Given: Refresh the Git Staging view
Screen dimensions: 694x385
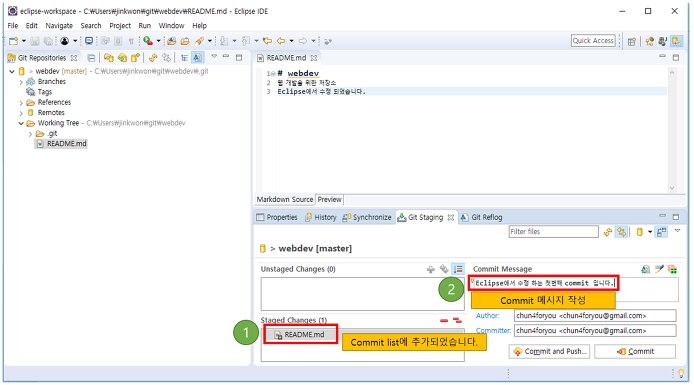Looking at the screenshot, I should [608, 232].
